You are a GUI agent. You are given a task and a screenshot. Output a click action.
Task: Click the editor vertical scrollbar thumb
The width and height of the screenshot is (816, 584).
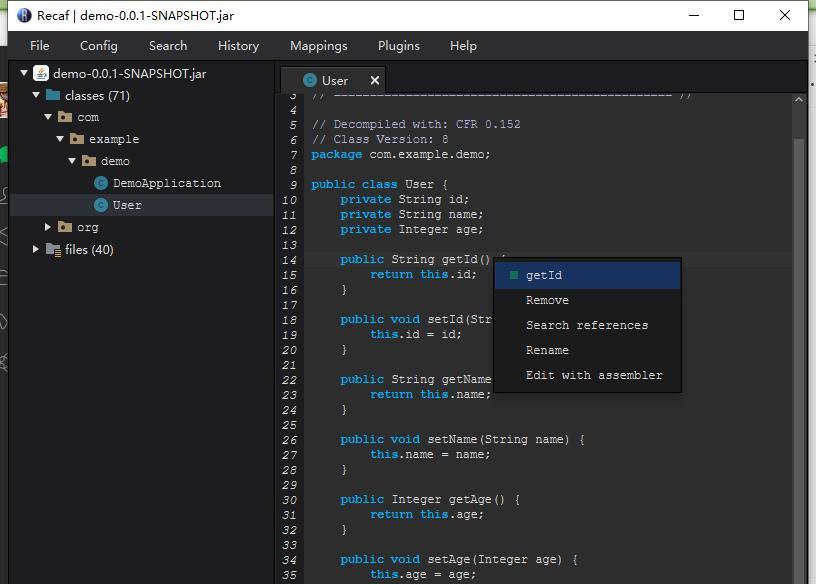tap(799, 359)
